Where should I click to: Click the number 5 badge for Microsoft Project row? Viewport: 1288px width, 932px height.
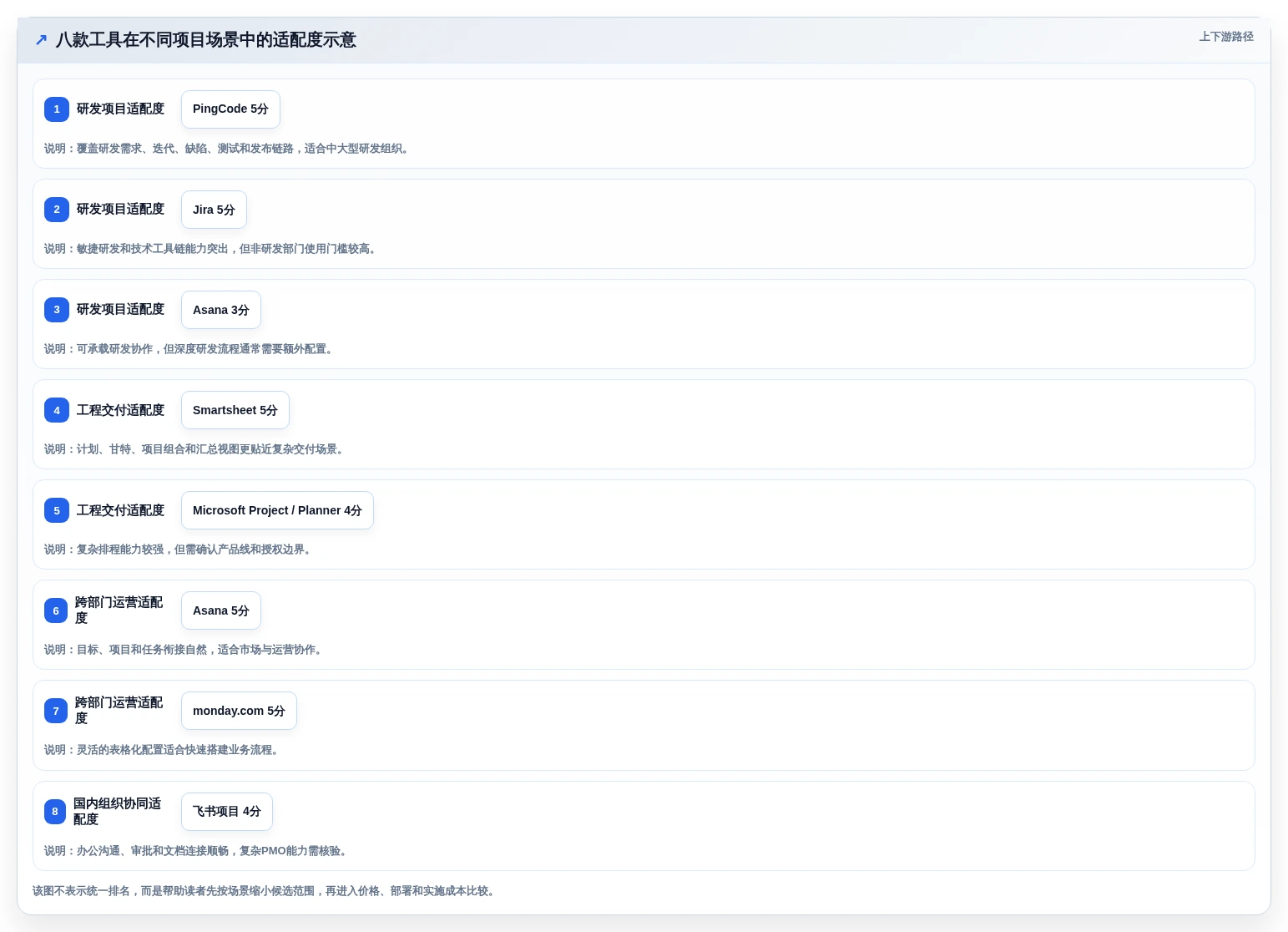(57, 510)
